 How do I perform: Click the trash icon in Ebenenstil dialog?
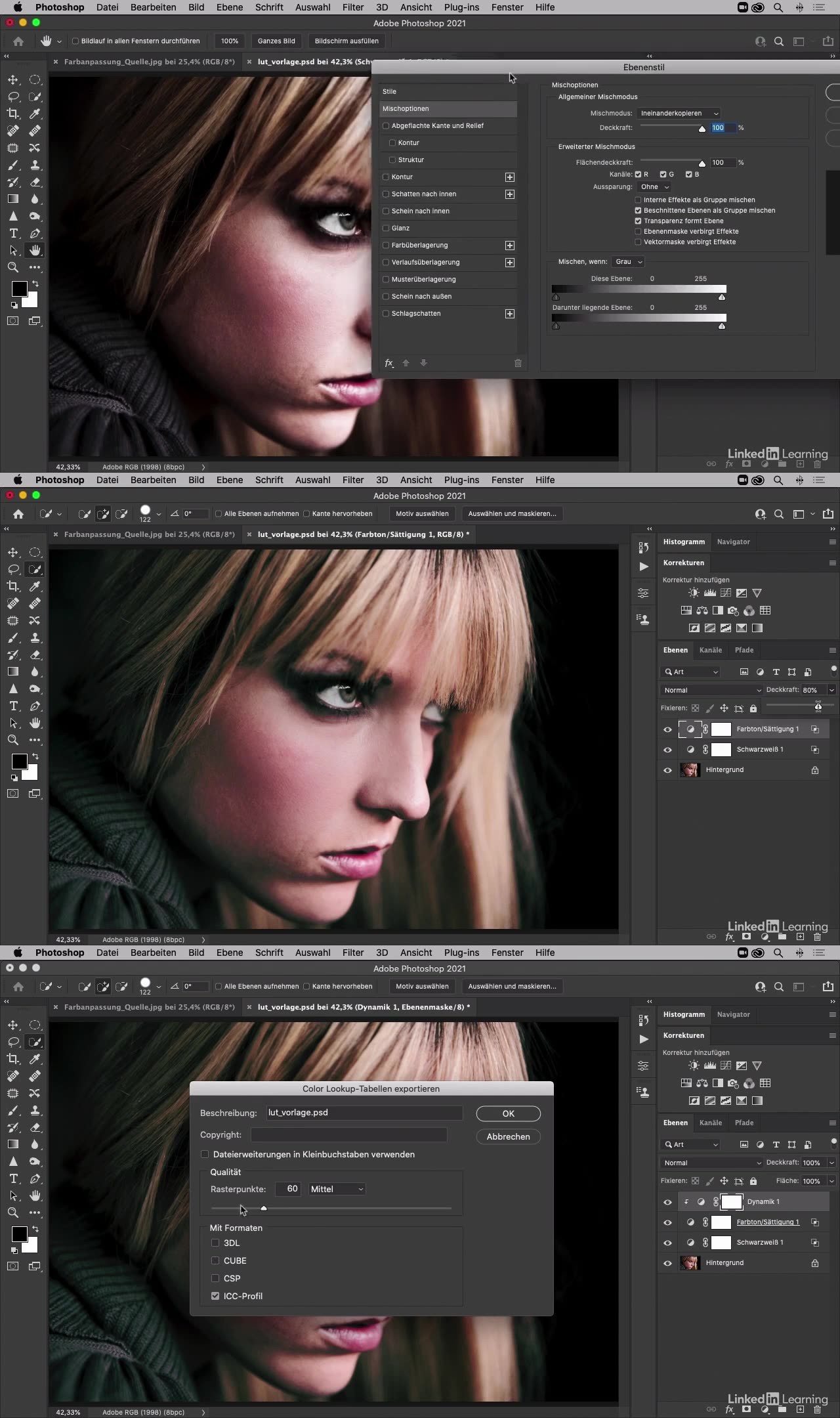(518, 363)
